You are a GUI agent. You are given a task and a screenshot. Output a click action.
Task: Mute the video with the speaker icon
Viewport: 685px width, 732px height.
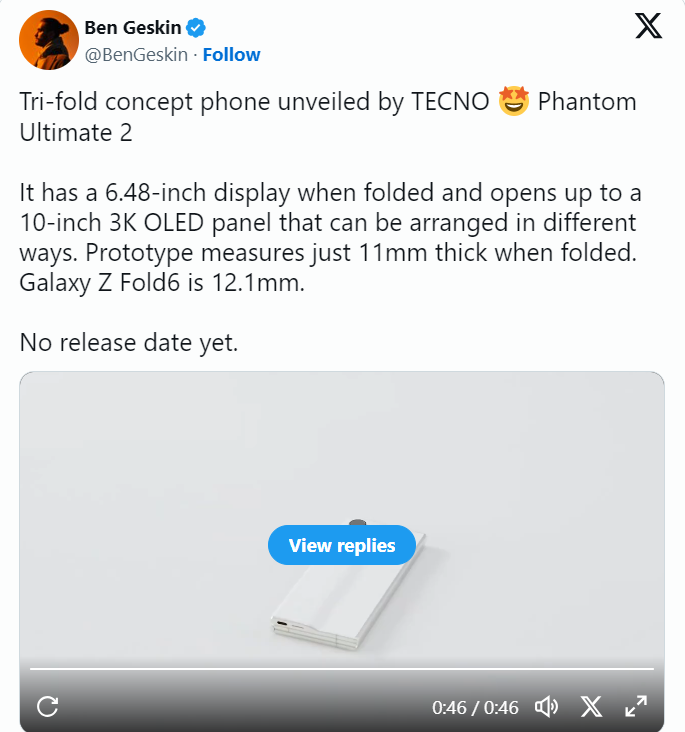546,707
